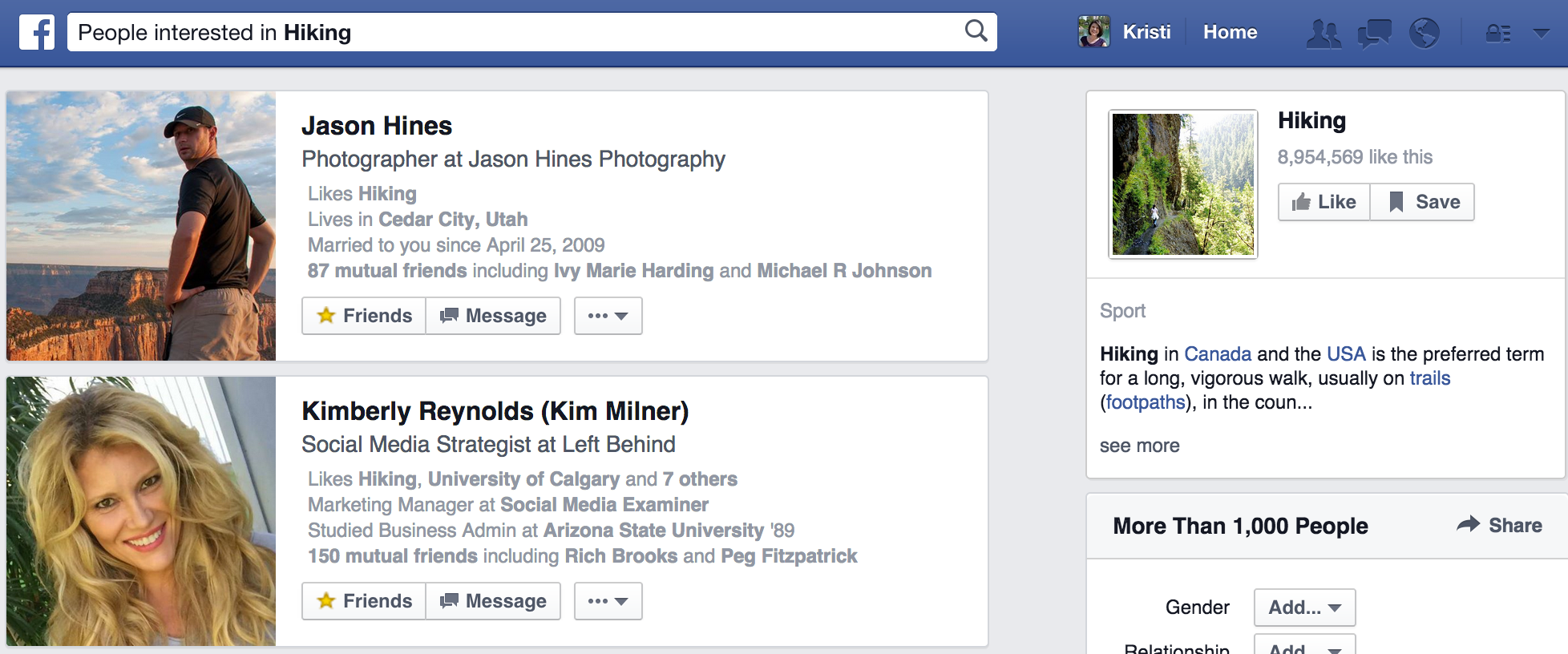Open Jason Hines' profile name link
The width and height of the screenshot is (1568, 654).
point(377,126)
